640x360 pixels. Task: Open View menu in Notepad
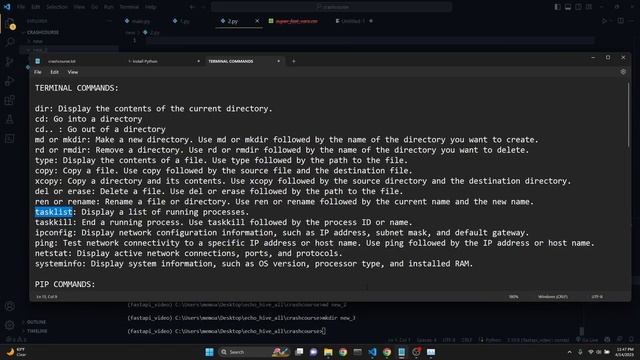point(73,72)
